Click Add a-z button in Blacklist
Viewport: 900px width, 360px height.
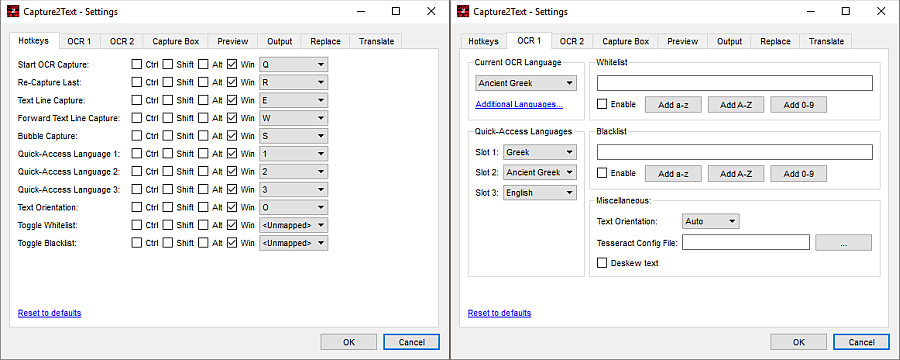(673, 173)
